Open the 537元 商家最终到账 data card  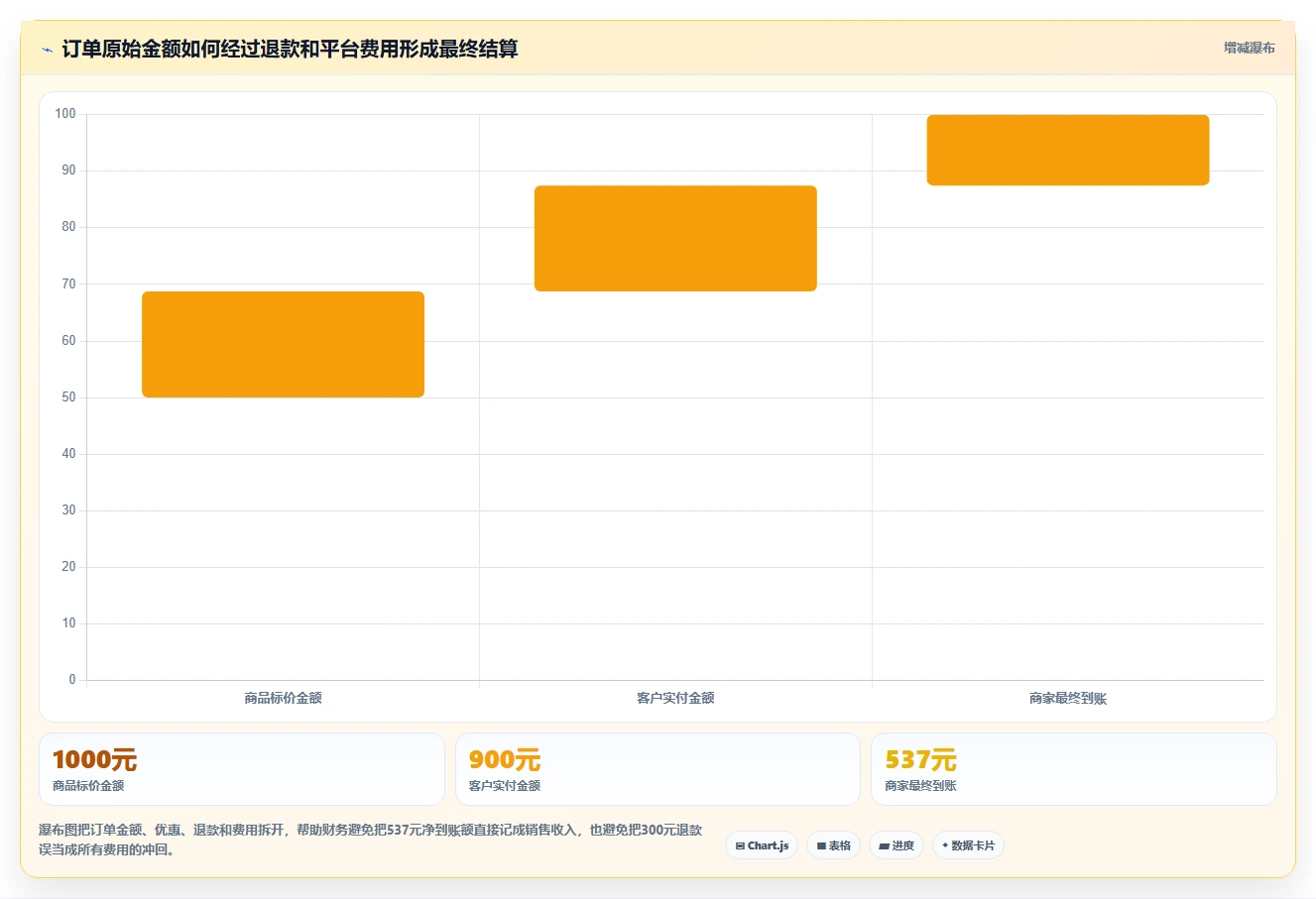click(x=1073, y=769)
